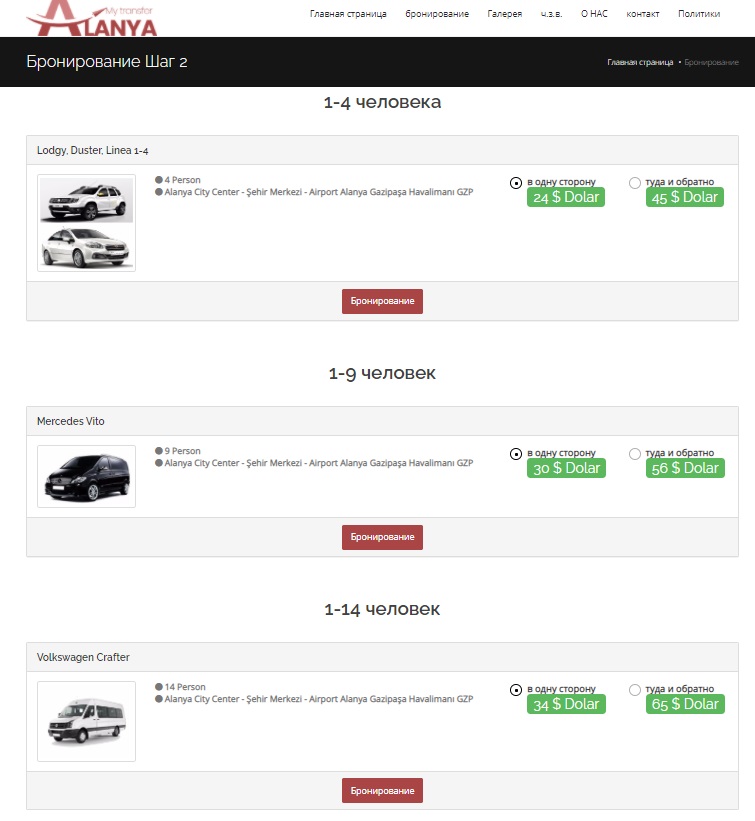Click Главная страница breadcrumb link
Screen dimensions: 755x821
point(639,63)
